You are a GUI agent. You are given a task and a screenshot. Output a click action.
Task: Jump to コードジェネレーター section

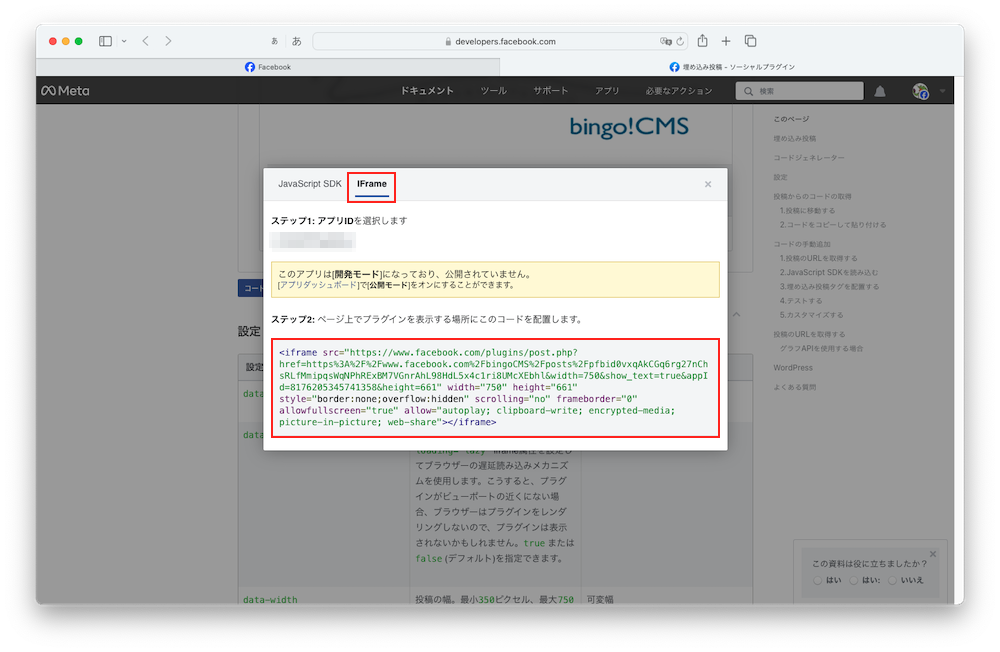click(809, 158)
